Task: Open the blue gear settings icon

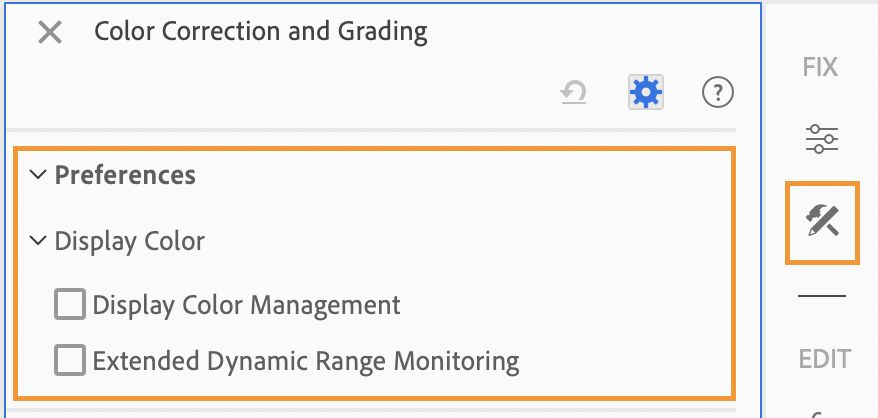Action: click(x=646, y=92)
